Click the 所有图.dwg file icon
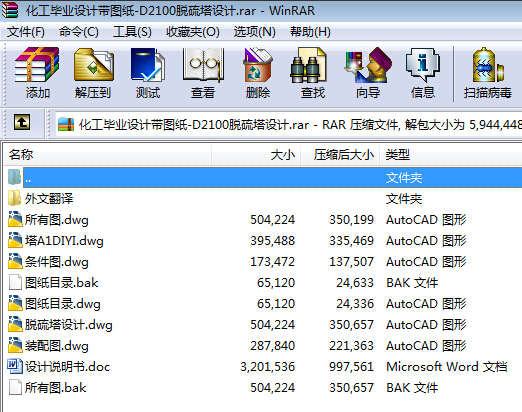This screenshot has width=522, height=412. [15, 219]
